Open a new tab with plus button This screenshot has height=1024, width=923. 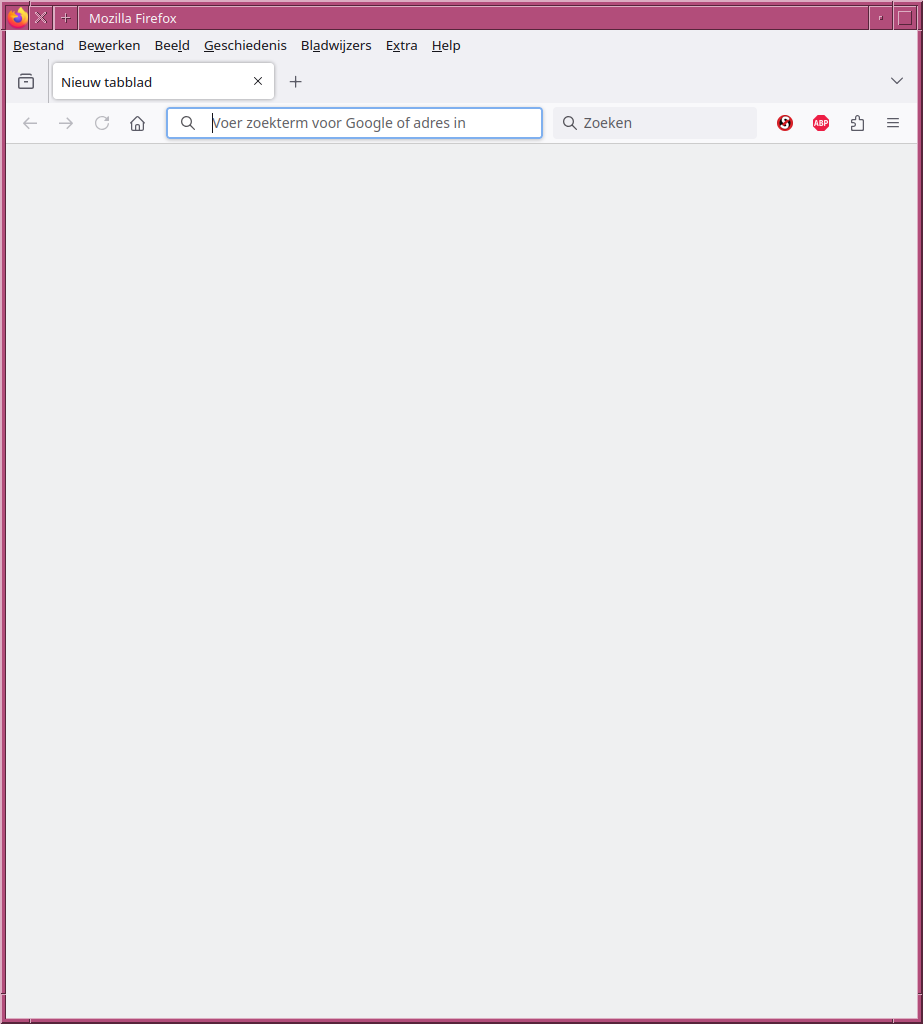point(295,82)
